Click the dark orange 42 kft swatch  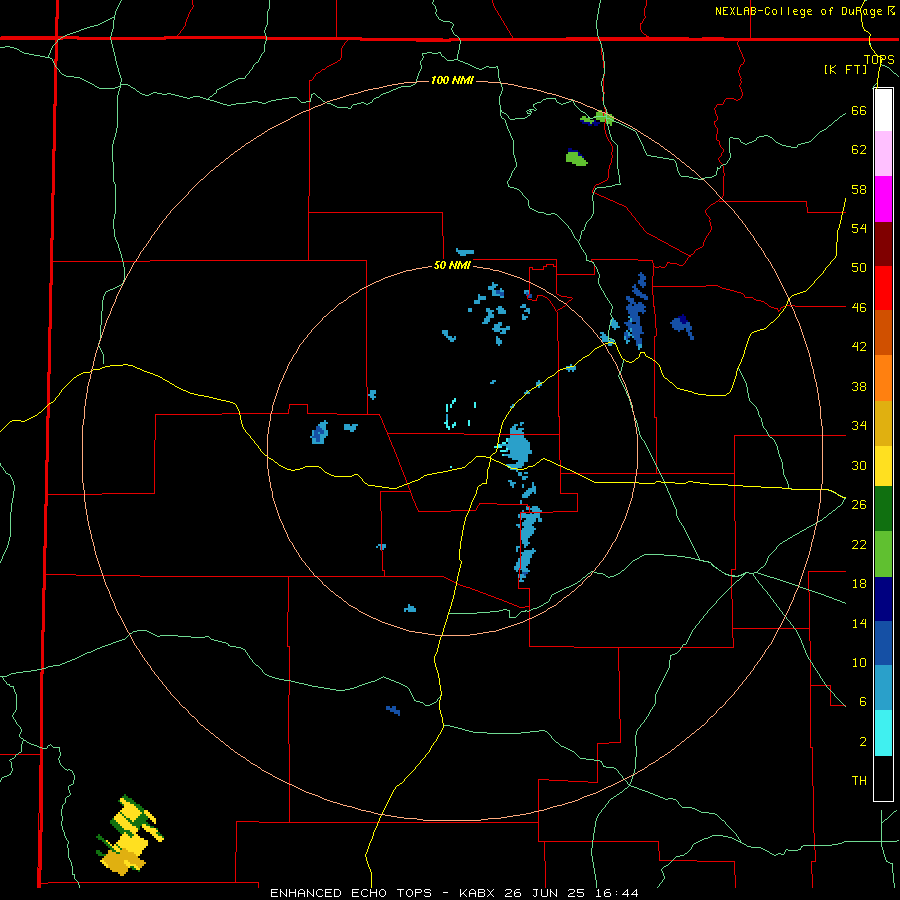coord(883,332)
